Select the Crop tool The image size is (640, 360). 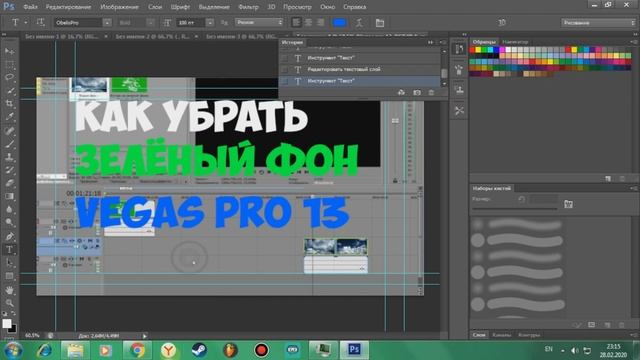[9, 104]
